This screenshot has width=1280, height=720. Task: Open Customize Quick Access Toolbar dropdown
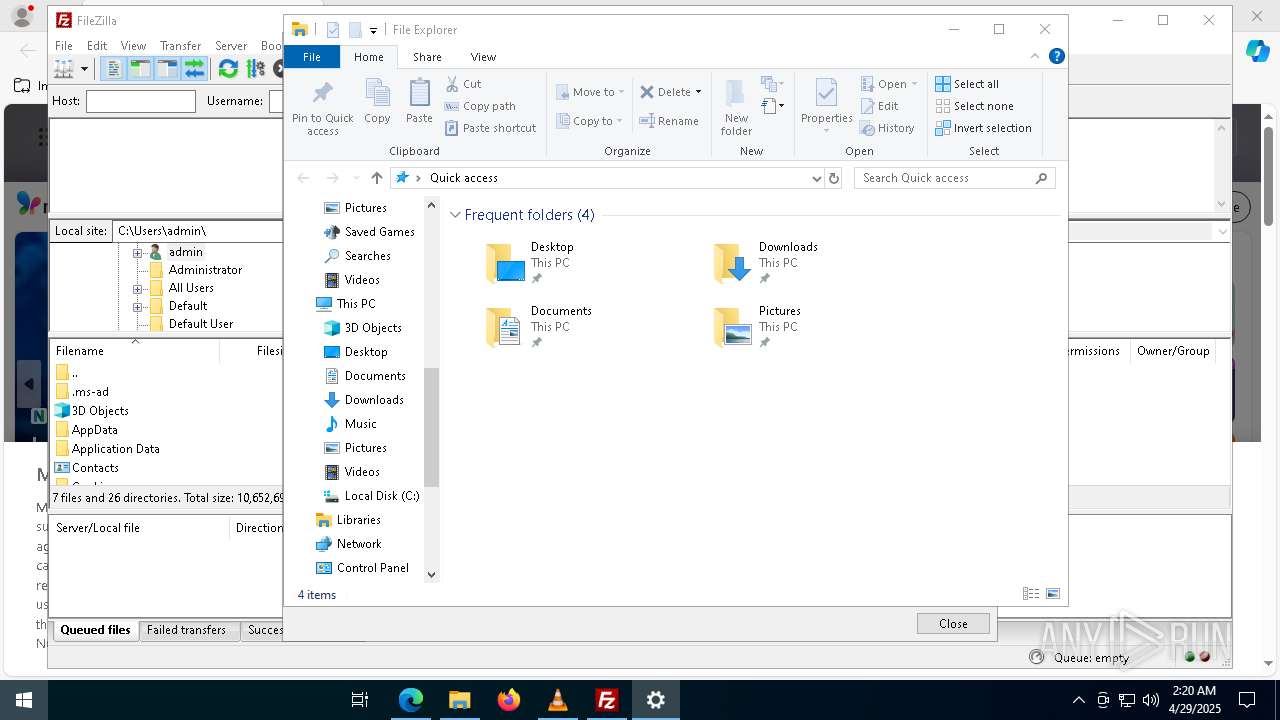point(373,31)
